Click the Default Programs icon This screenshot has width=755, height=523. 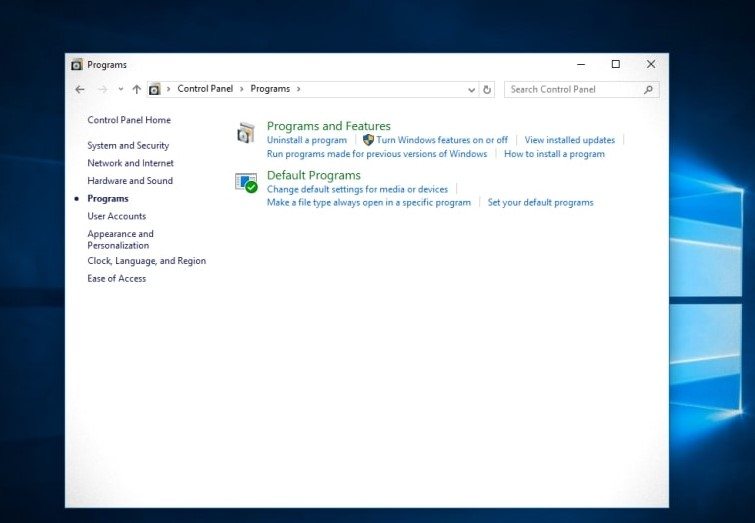(x=246, y=182)
